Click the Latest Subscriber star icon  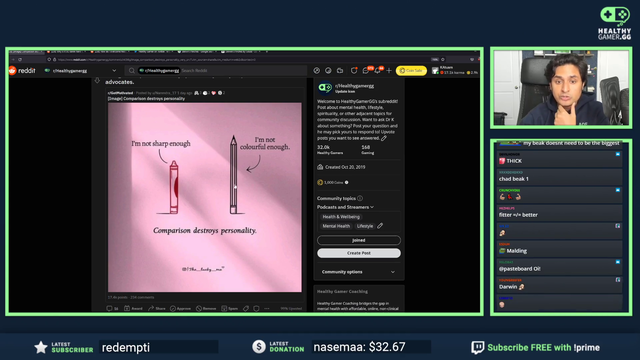41,347
